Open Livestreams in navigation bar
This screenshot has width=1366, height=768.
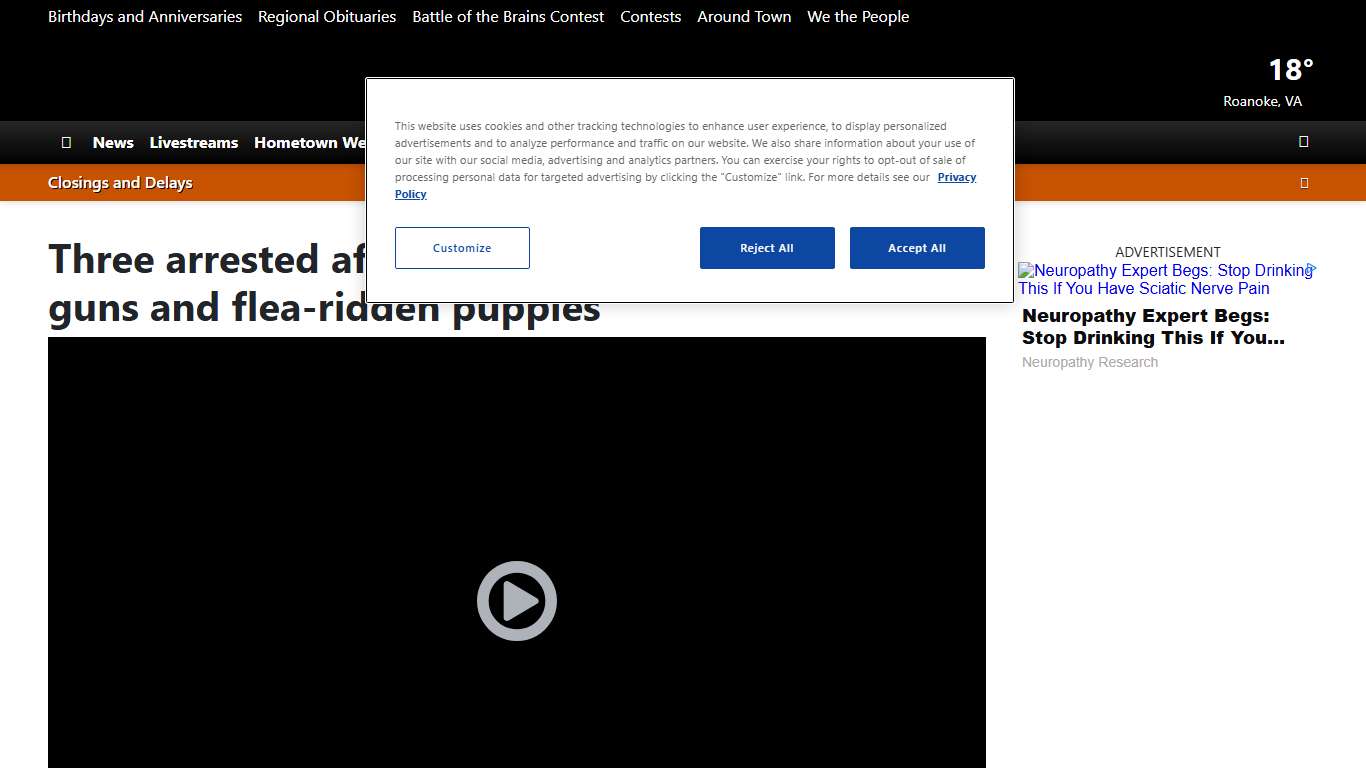coord(194,143)
